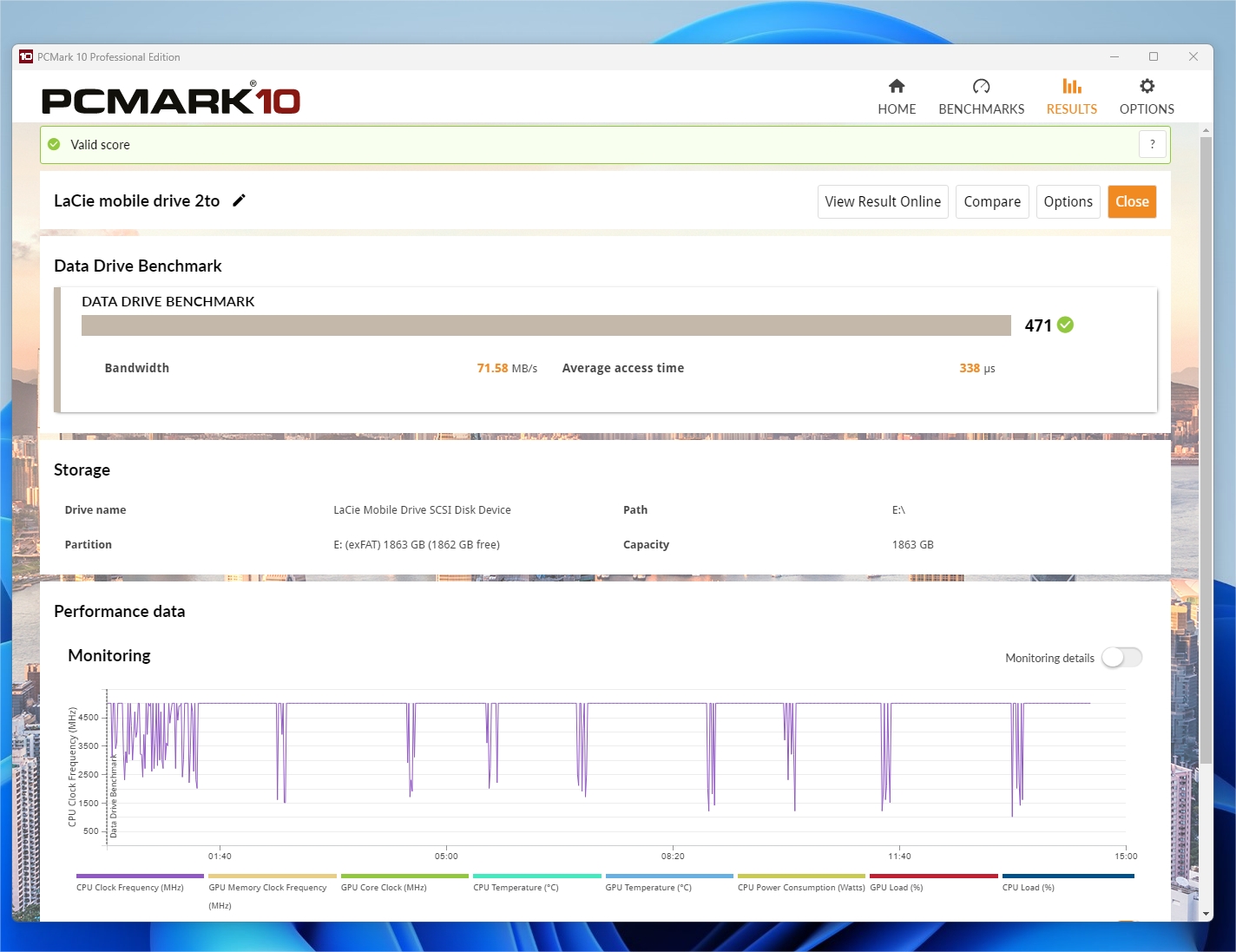Click the orange Close button

coord(1132,201)
